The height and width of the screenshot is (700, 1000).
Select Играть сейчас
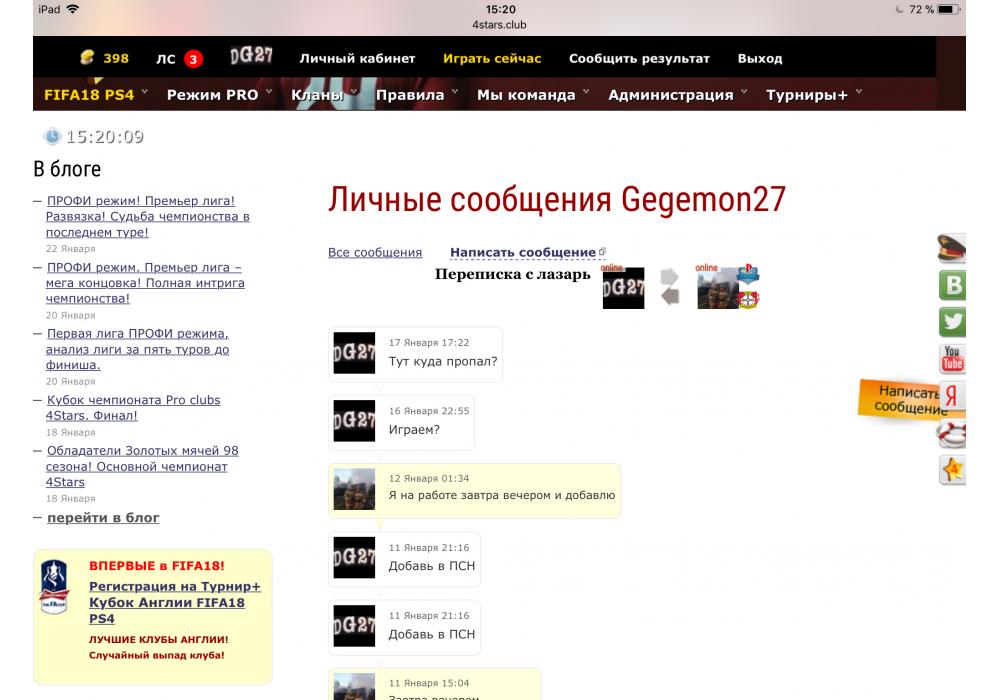pyautogui.click(x=492, y=59)
